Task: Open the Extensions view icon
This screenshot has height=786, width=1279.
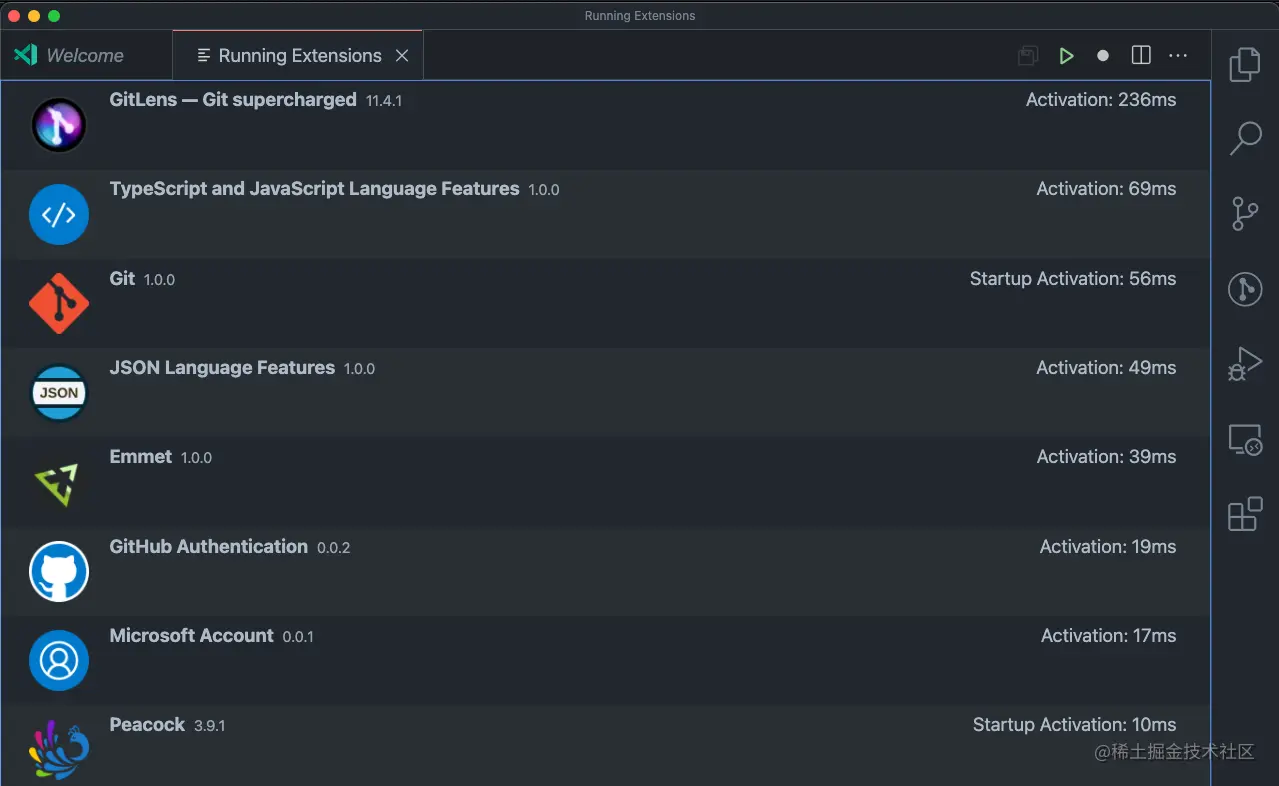Action: [1245, 515]
